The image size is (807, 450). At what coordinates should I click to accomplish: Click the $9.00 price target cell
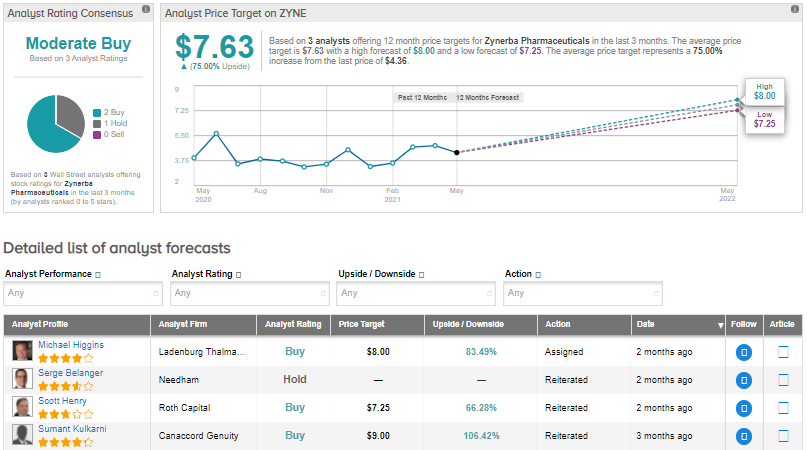(378, 436)
